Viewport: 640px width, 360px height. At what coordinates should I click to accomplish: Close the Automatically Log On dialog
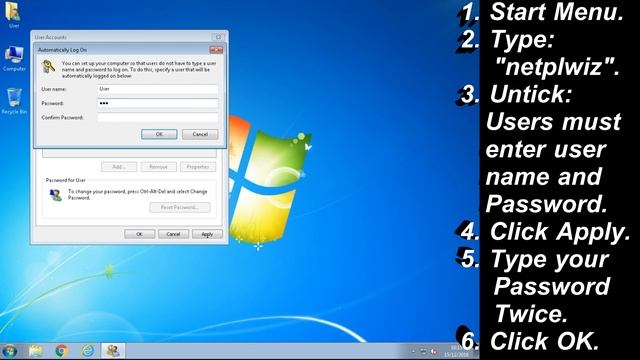[x=216, y=50]
